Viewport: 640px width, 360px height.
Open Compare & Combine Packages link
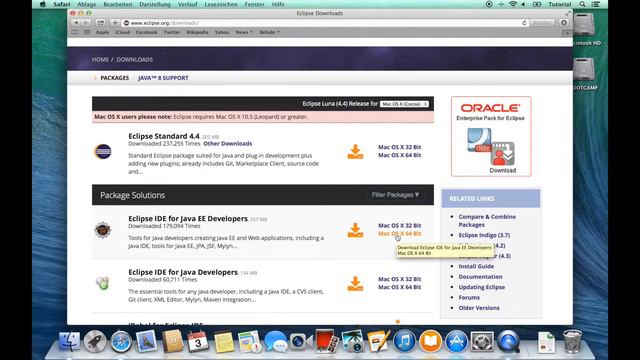[487, 220]
